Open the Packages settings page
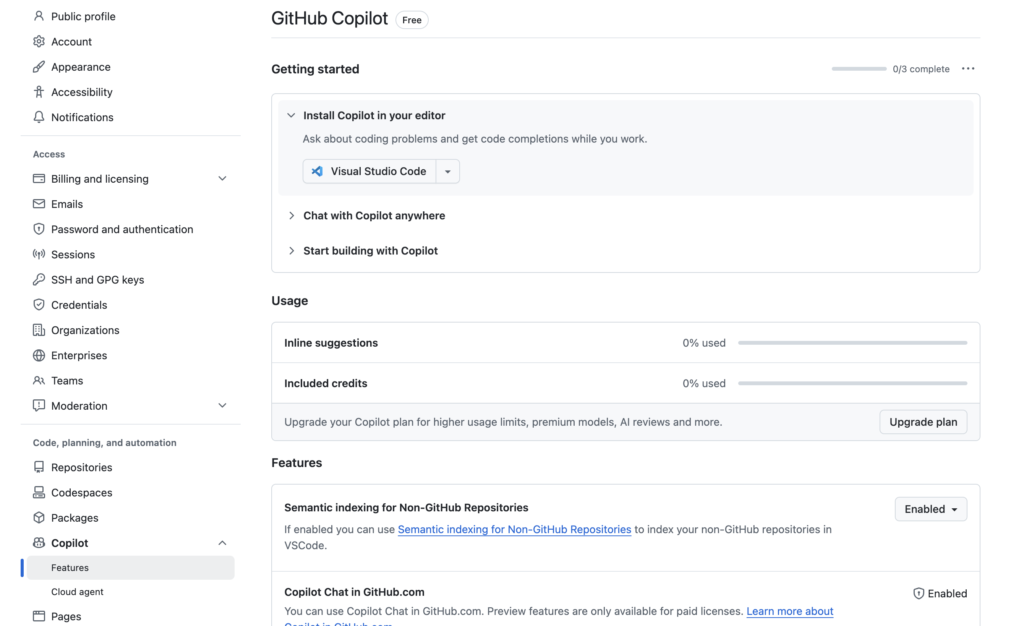 [74, 518]
